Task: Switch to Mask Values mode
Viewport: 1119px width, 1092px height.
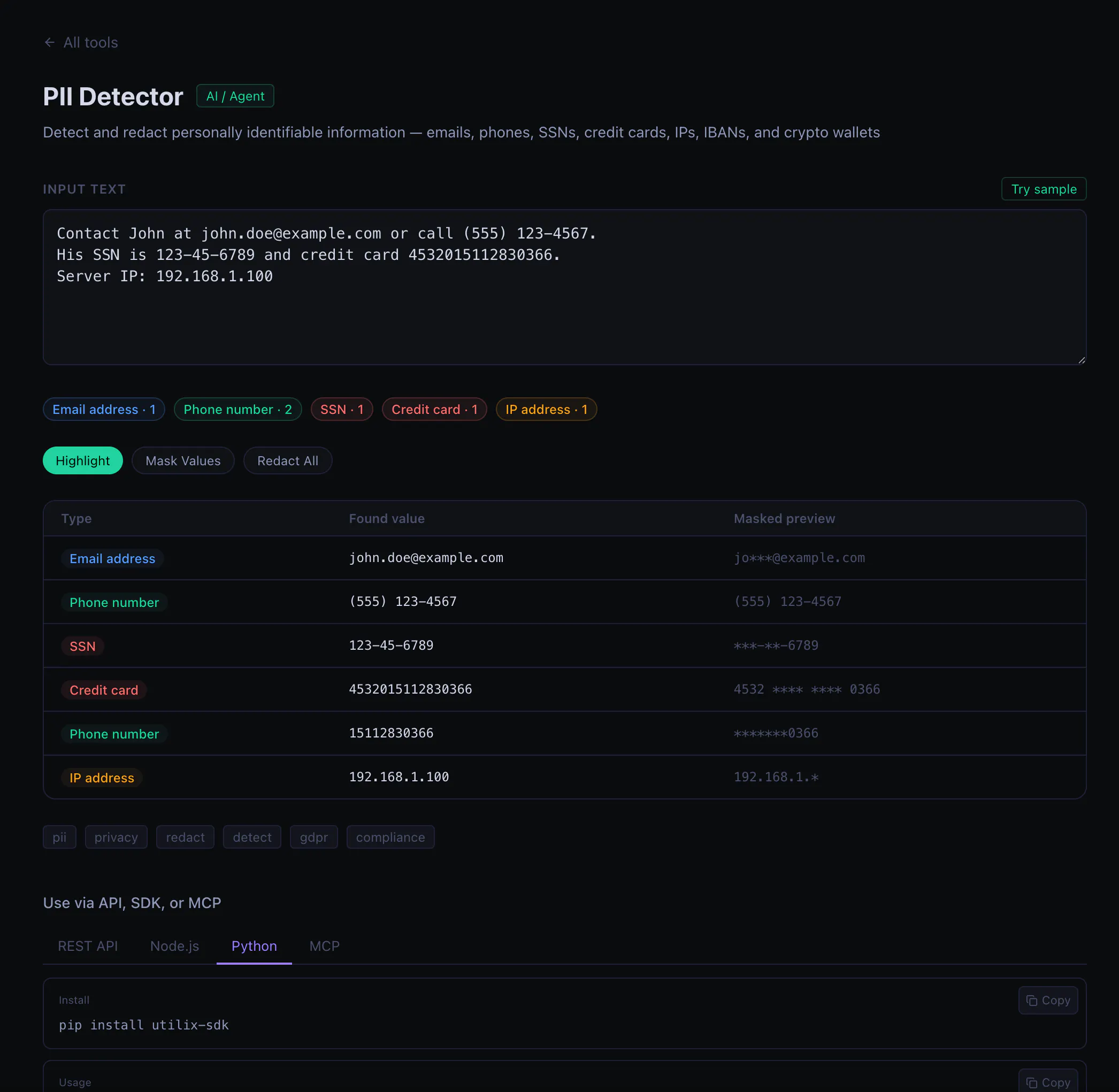Action: click(183, 460)
